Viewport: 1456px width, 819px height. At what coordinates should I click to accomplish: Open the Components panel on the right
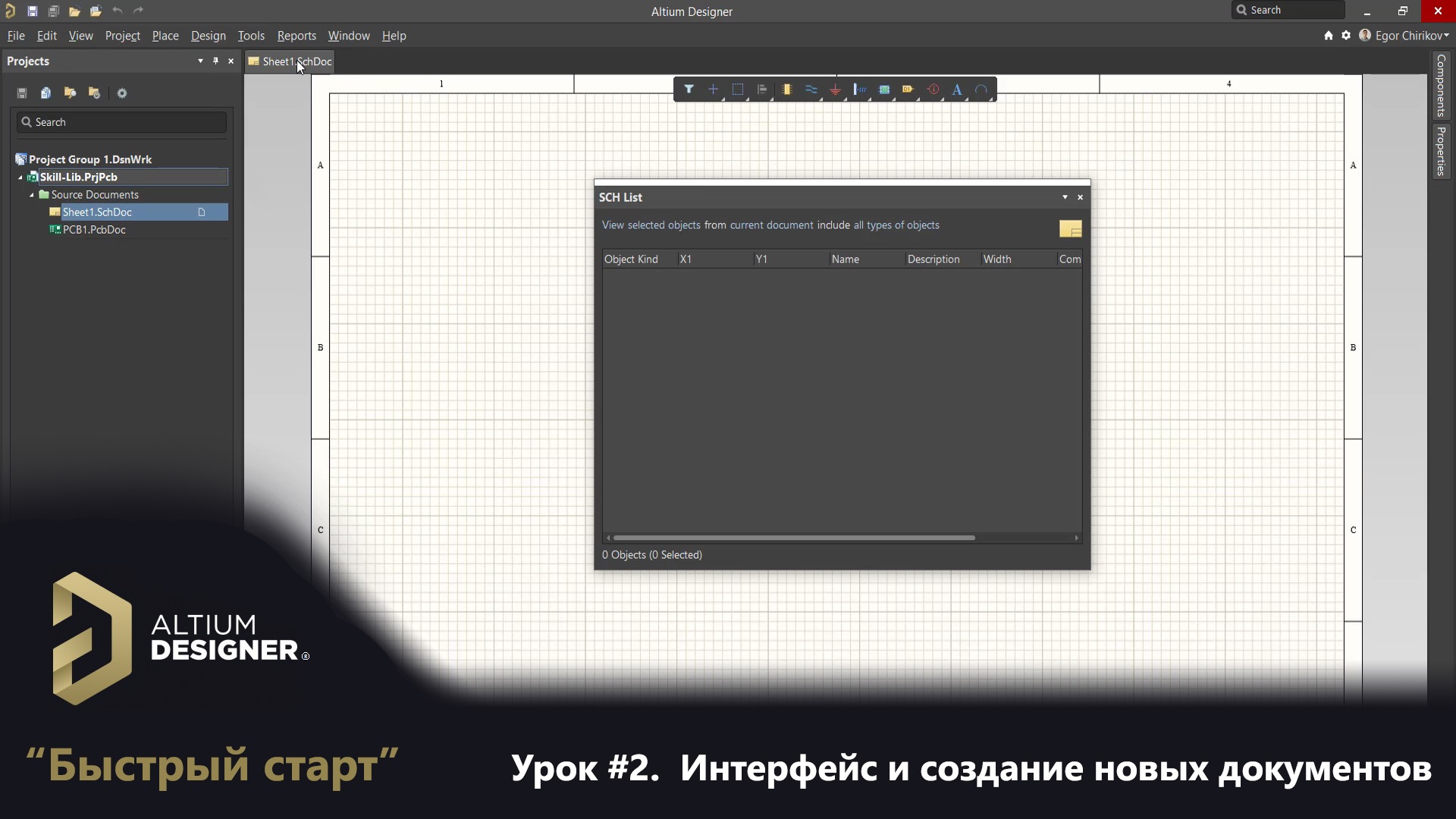pyautogui.click(x=1442, y=86)
